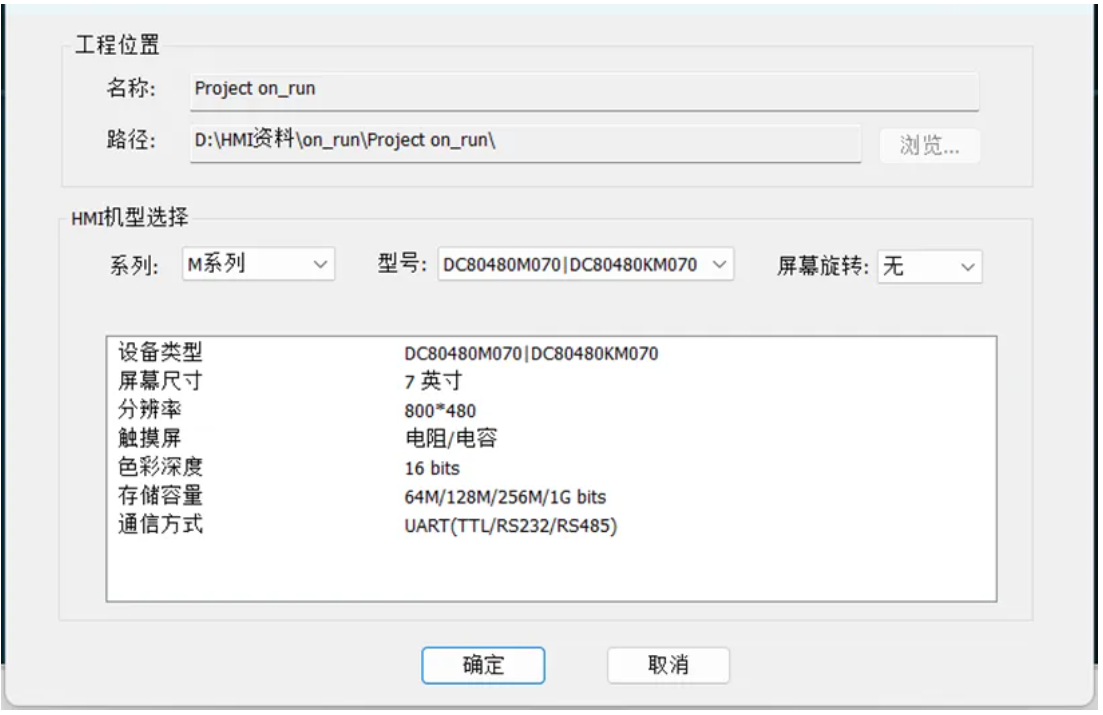Open the 系列 M系列 dropdown
This screenshot has width=1103, height=715.
coord(258,264)
